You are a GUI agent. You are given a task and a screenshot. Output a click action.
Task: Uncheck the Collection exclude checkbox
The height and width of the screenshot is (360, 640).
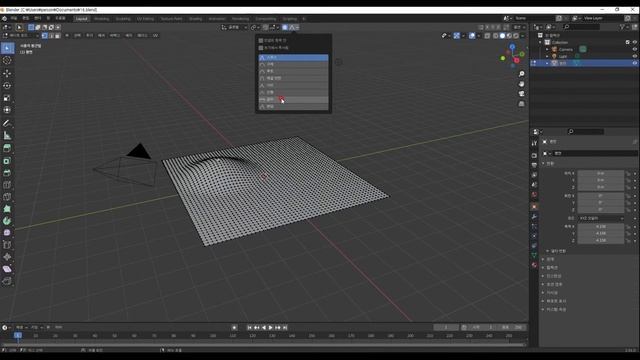[x=628, y=42]
